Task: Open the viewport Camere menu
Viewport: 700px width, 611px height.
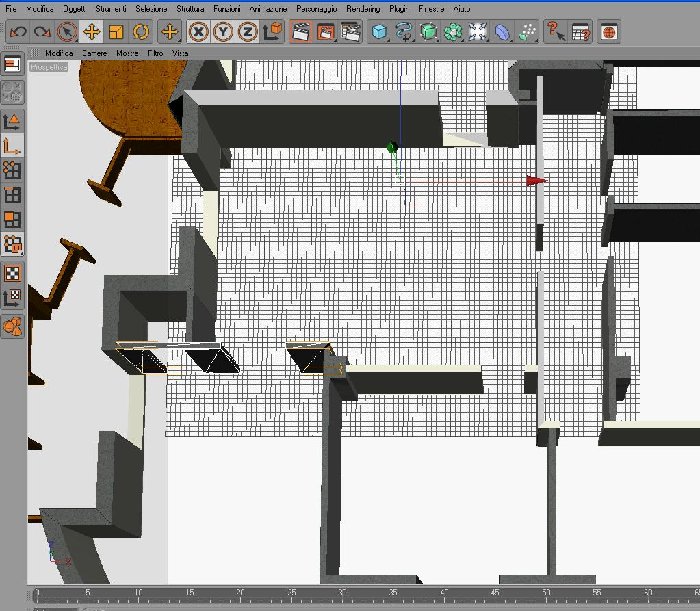Action: point(95,53)
